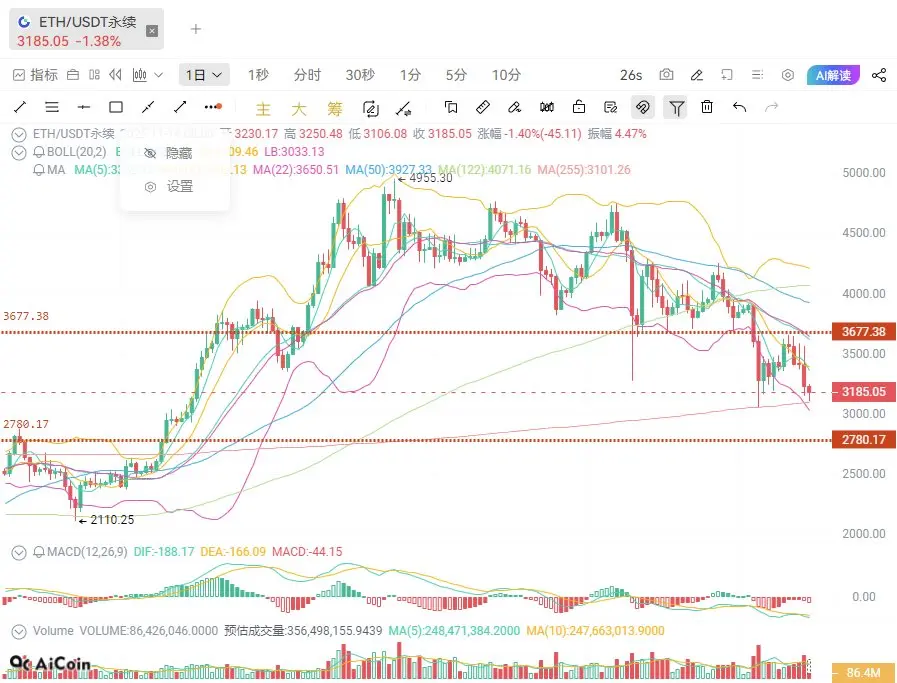Click the candlestick pattern tool icon
This screenshot has width=897, height=683.
(547, 107)
